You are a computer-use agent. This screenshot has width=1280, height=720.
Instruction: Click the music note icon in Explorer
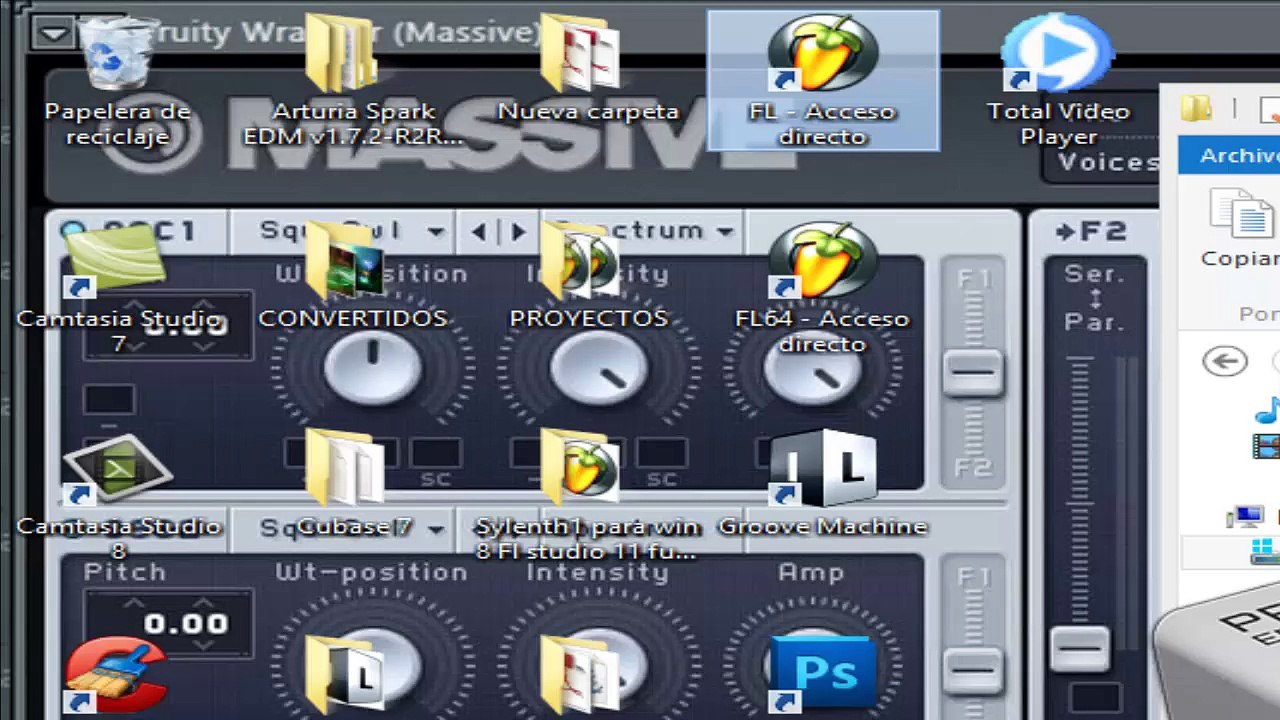[x=1268, y=409]
